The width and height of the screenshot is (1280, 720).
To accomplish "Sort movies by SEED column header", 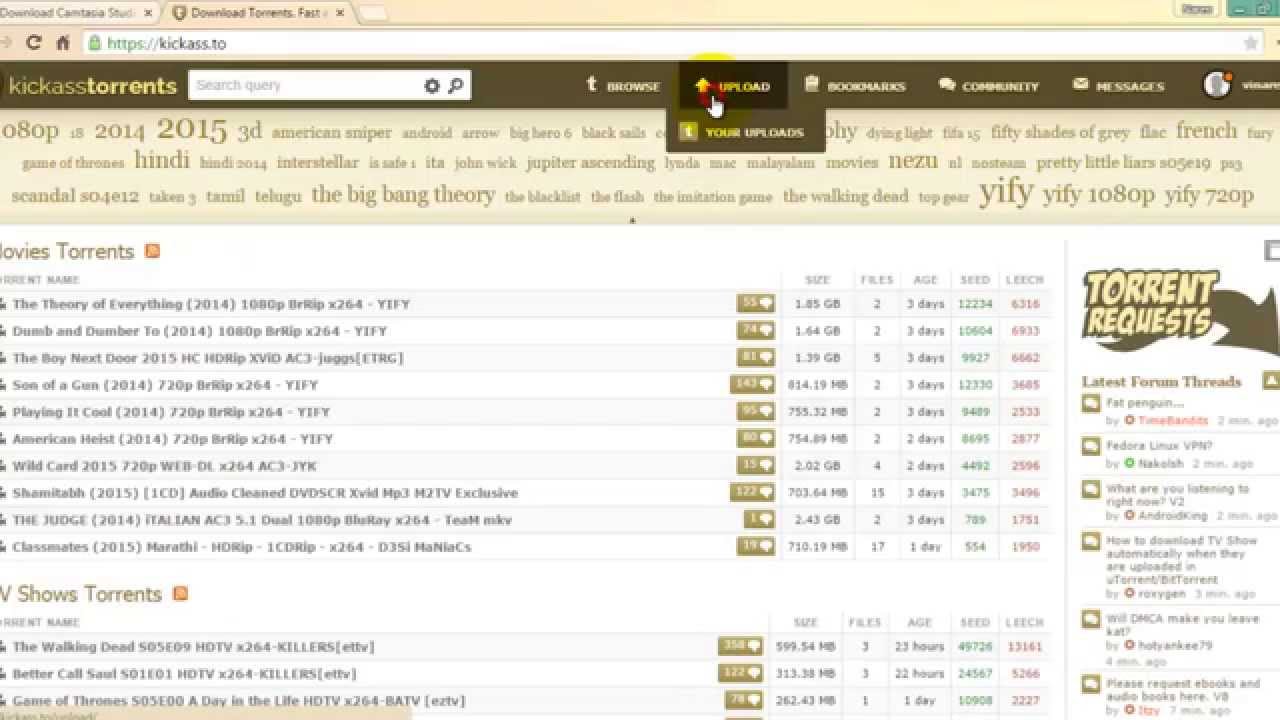I will click(975, 280).
